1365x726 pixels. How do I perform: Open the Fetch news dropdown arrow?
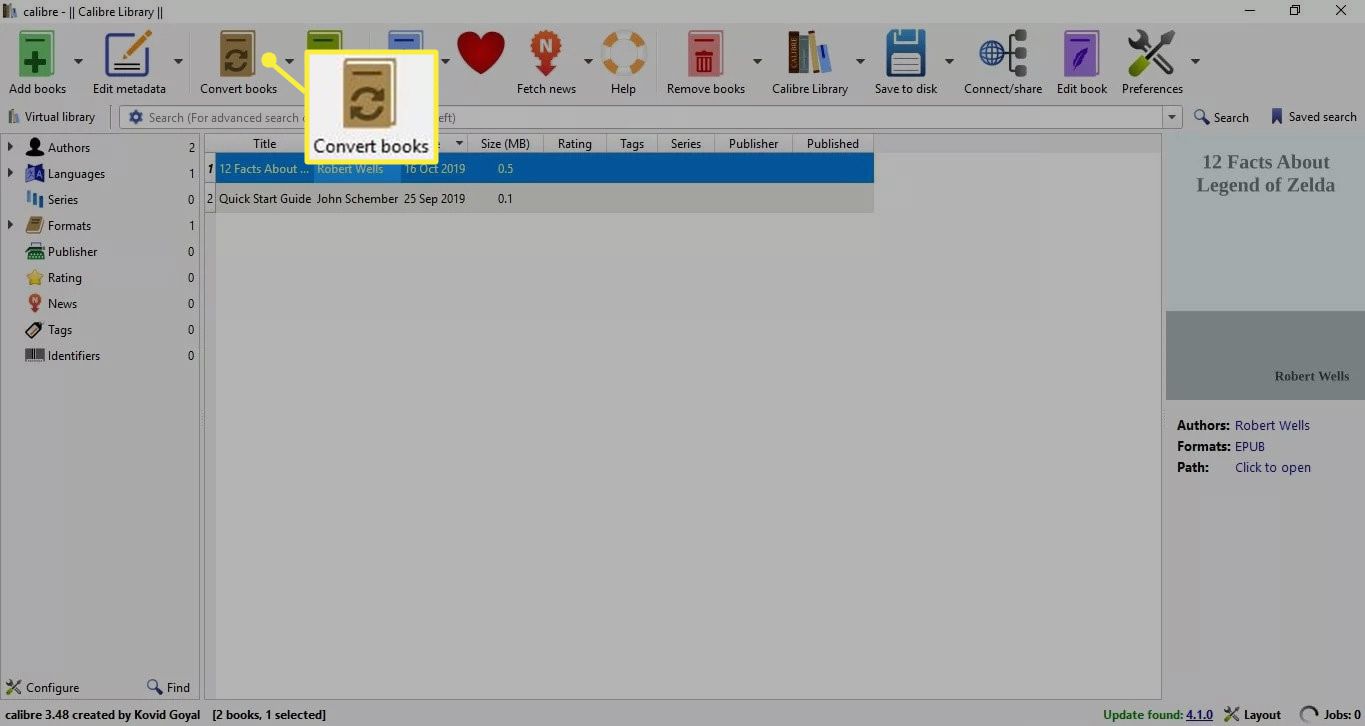[588, 61]
